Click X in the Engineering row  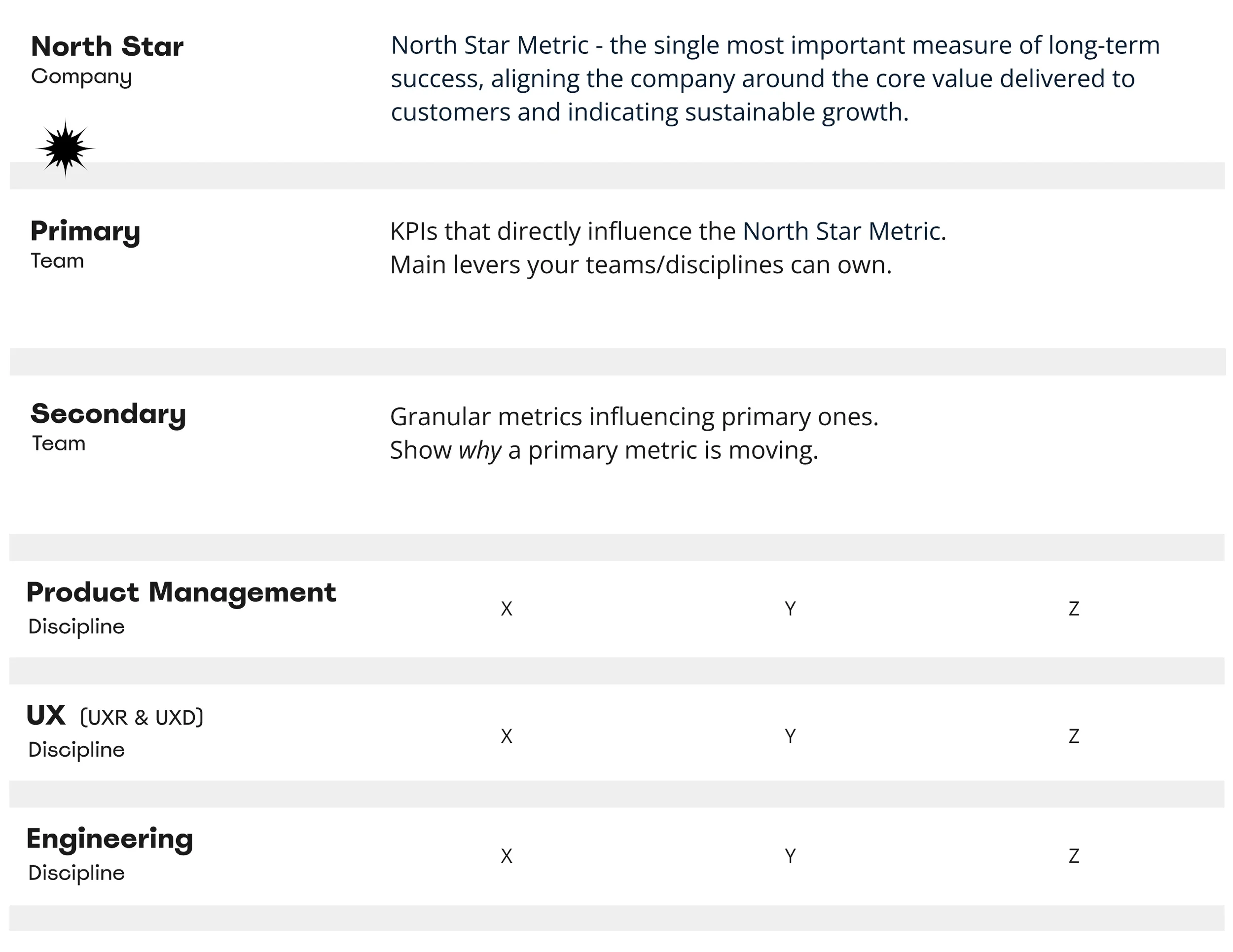(x=507, y=857)
